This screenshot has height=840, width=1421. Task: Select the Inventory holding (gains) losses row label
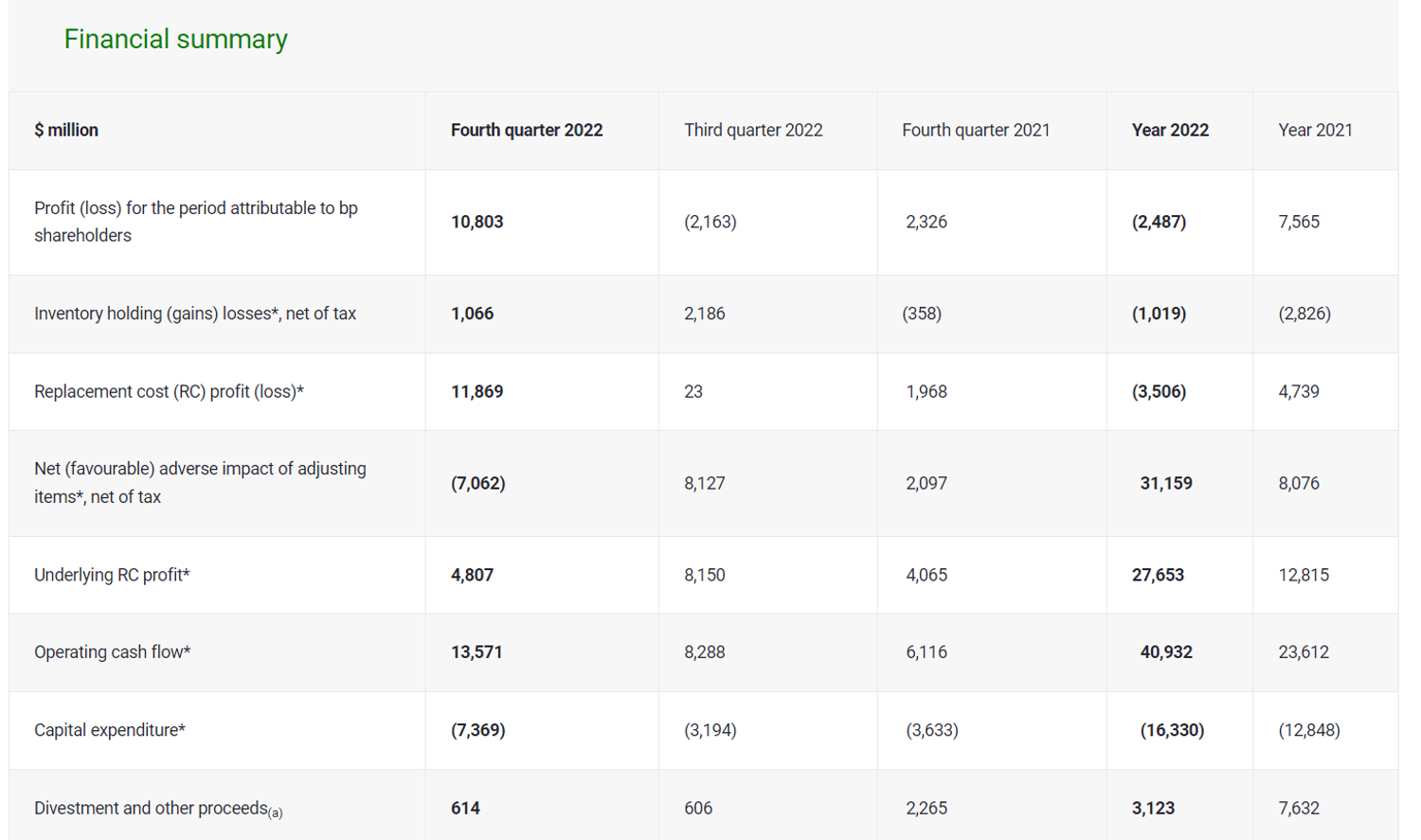(x=195, y=313)
